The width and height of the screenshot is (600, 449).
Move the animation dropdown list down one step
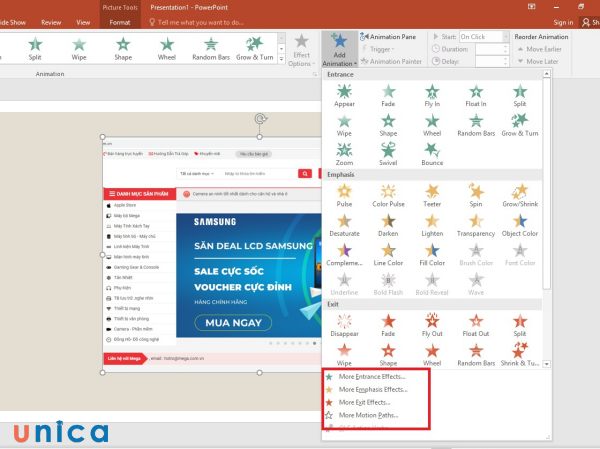(546, 364)
